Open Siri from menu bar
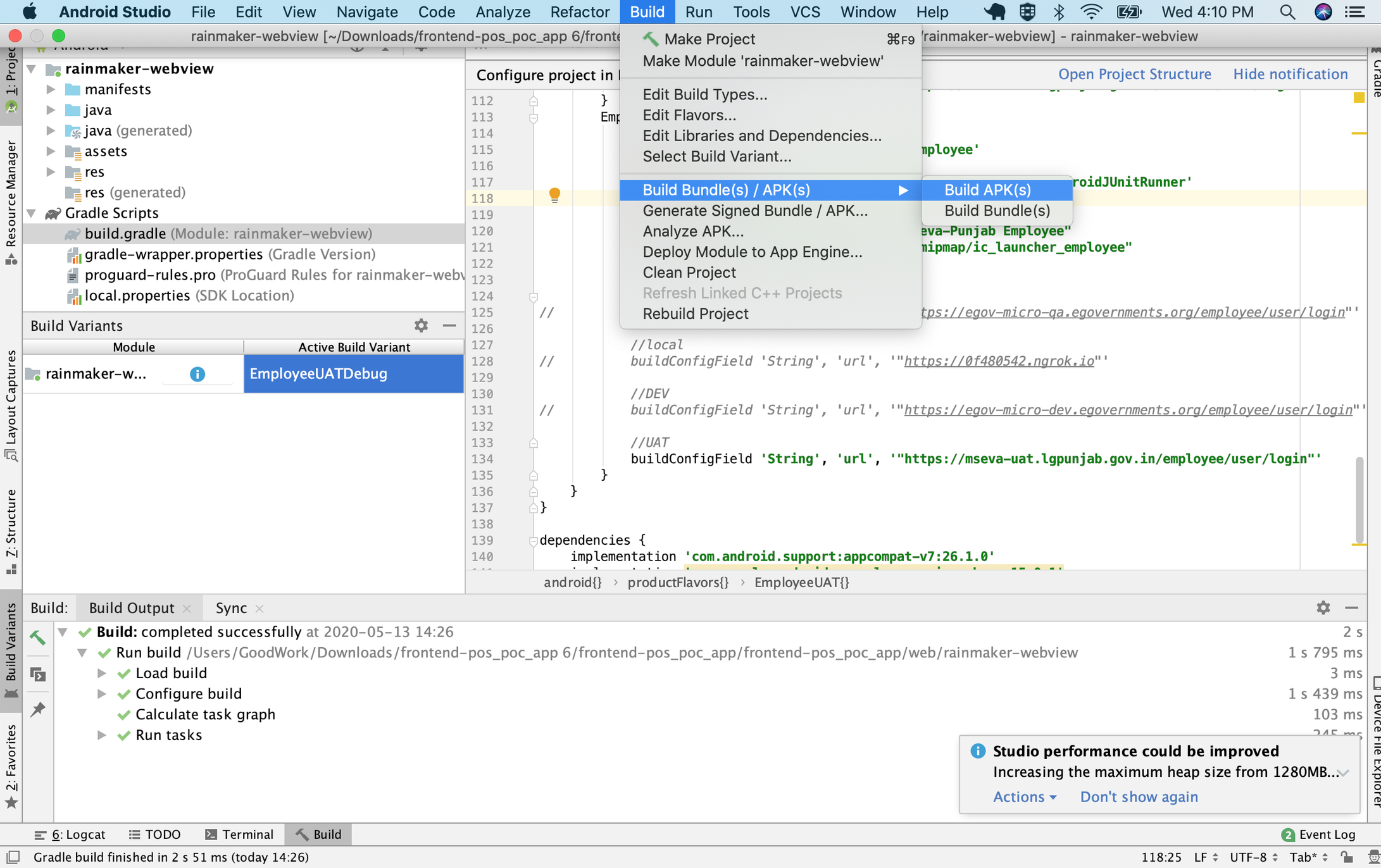The height and width of the screenshot is (868, 1381). click(x=1323, y=11)
